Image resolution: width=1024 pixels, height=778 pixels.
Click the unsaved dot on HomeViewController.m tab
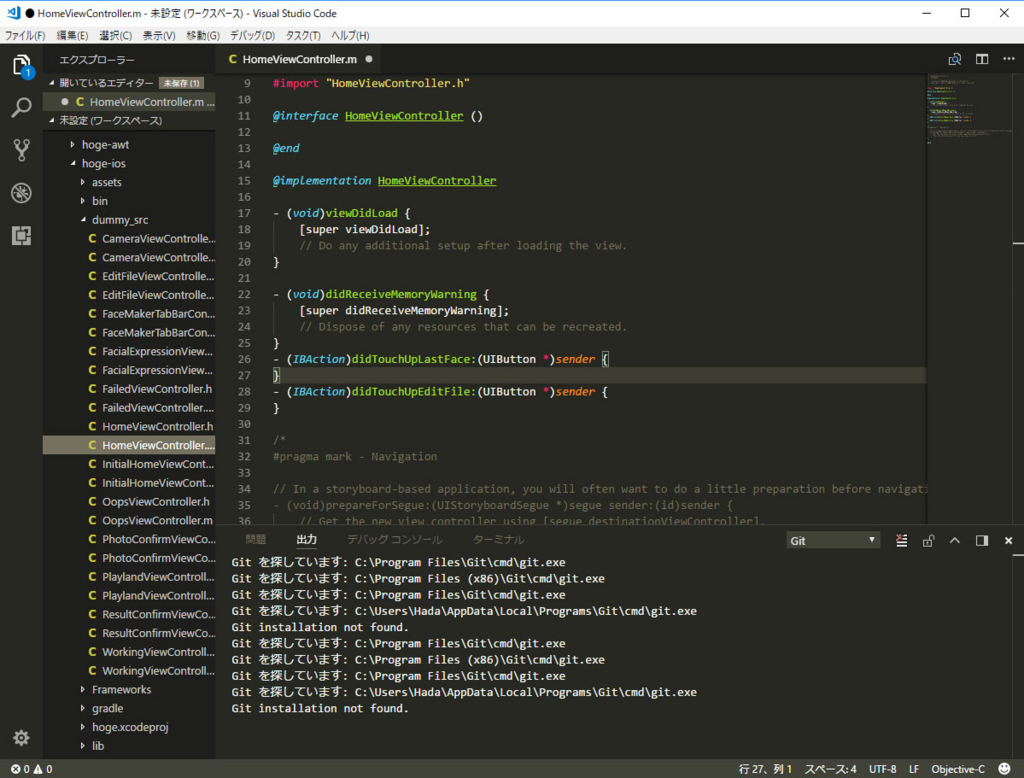[369, 59]
